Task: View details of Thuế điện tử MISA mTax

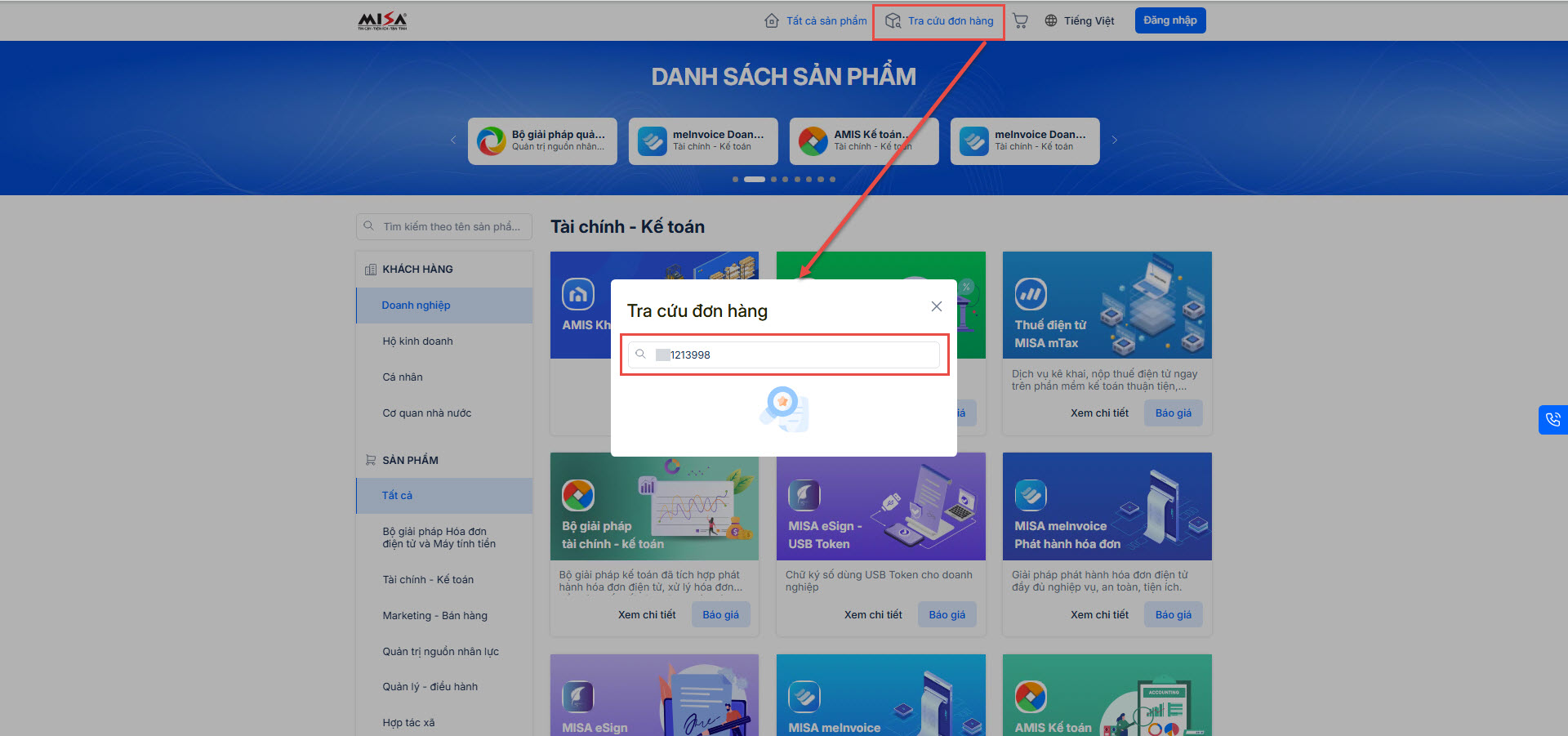Action: pos(1099,413)
